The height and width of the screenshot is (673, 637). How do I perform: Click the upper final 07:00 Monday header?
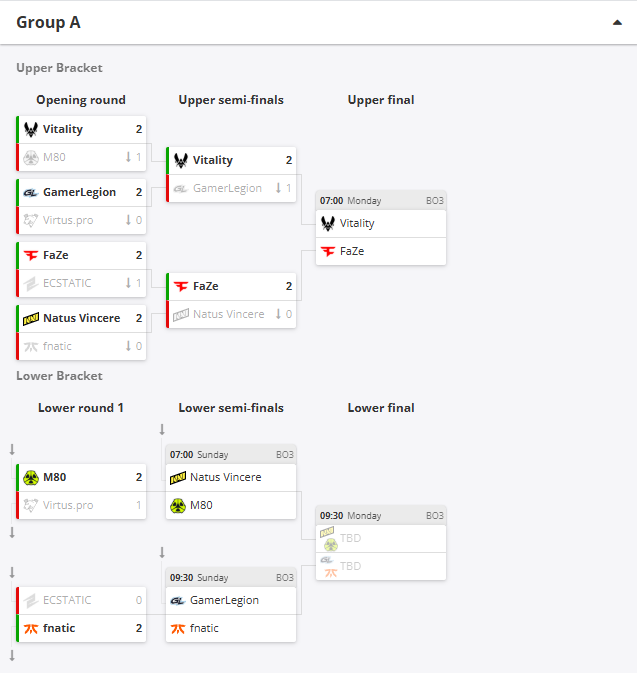pyautogui.click(x=381, y=201)
